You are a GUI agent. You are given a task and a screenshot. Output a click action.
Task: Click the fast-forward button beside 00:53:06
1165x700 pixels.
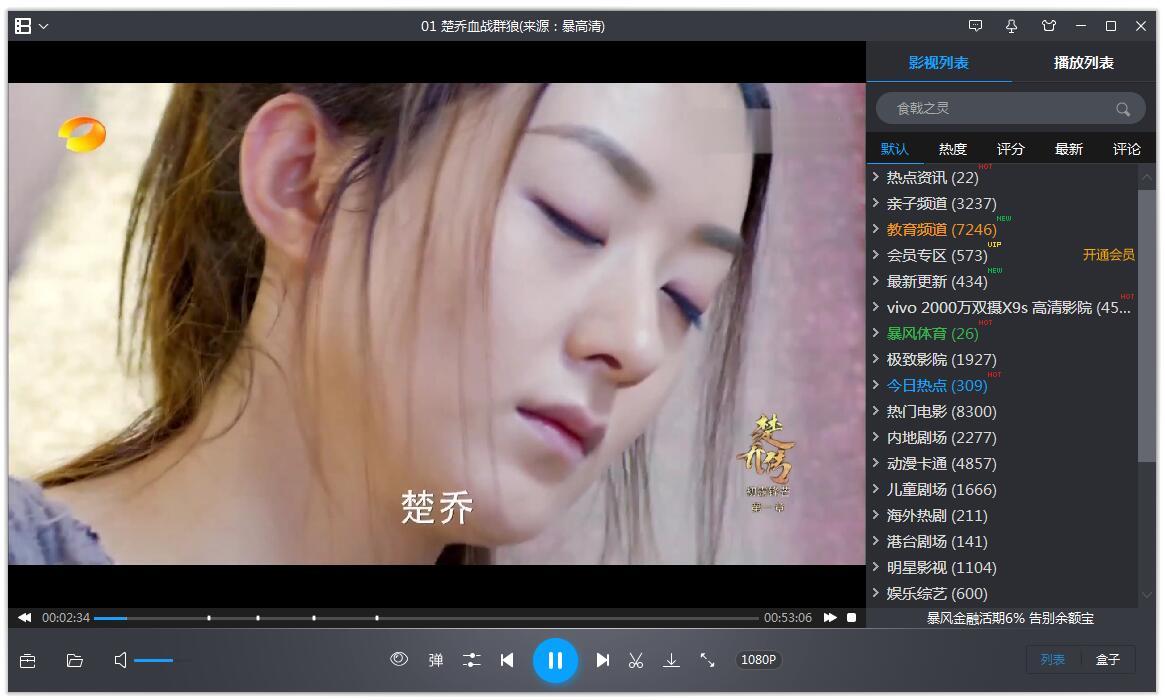tap(830, 618)
